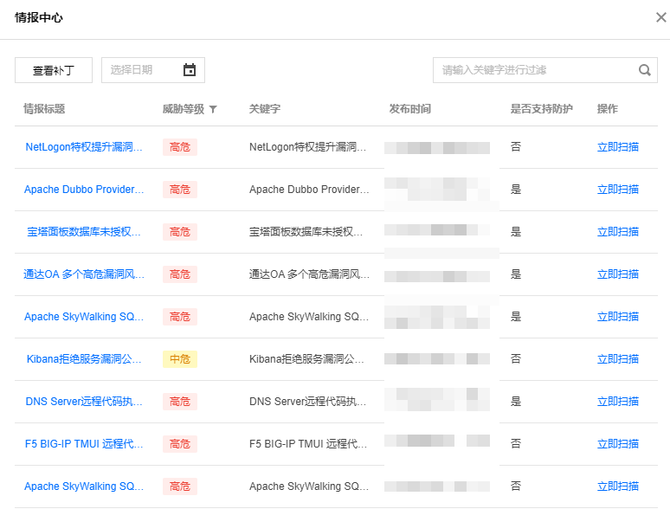Open the NetLogon特权提升漏洞 intelligence title
This screenshot has height=509, width=670.
click(x=84, y=147)
